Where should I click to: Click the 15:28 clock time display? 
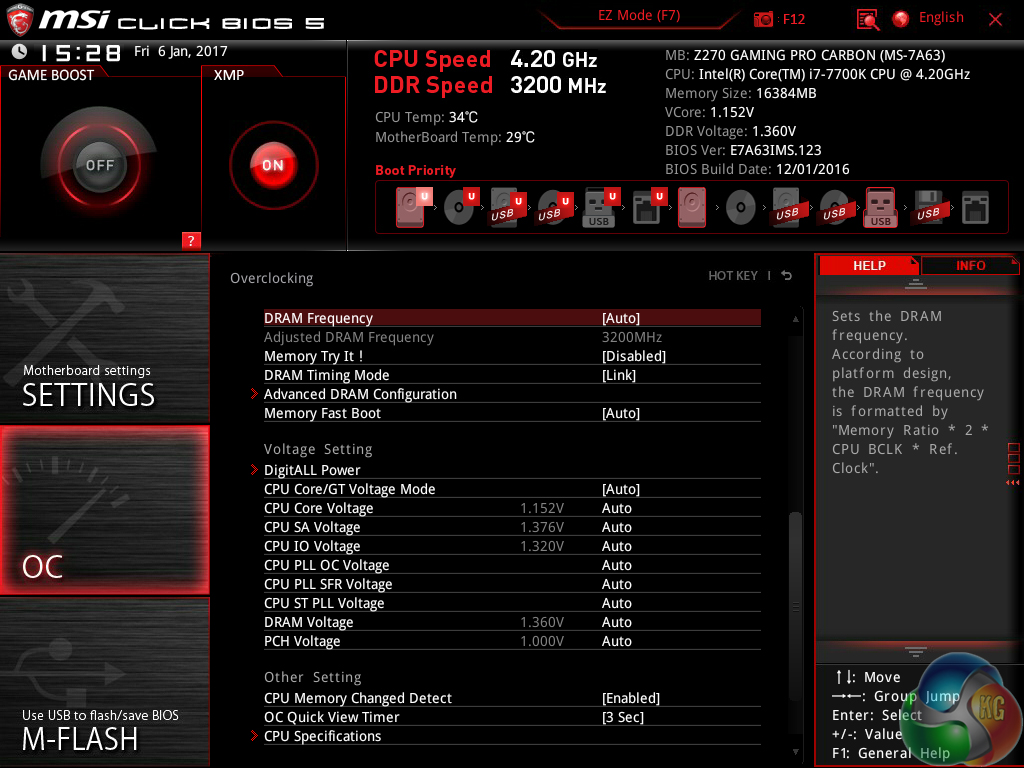80,53
